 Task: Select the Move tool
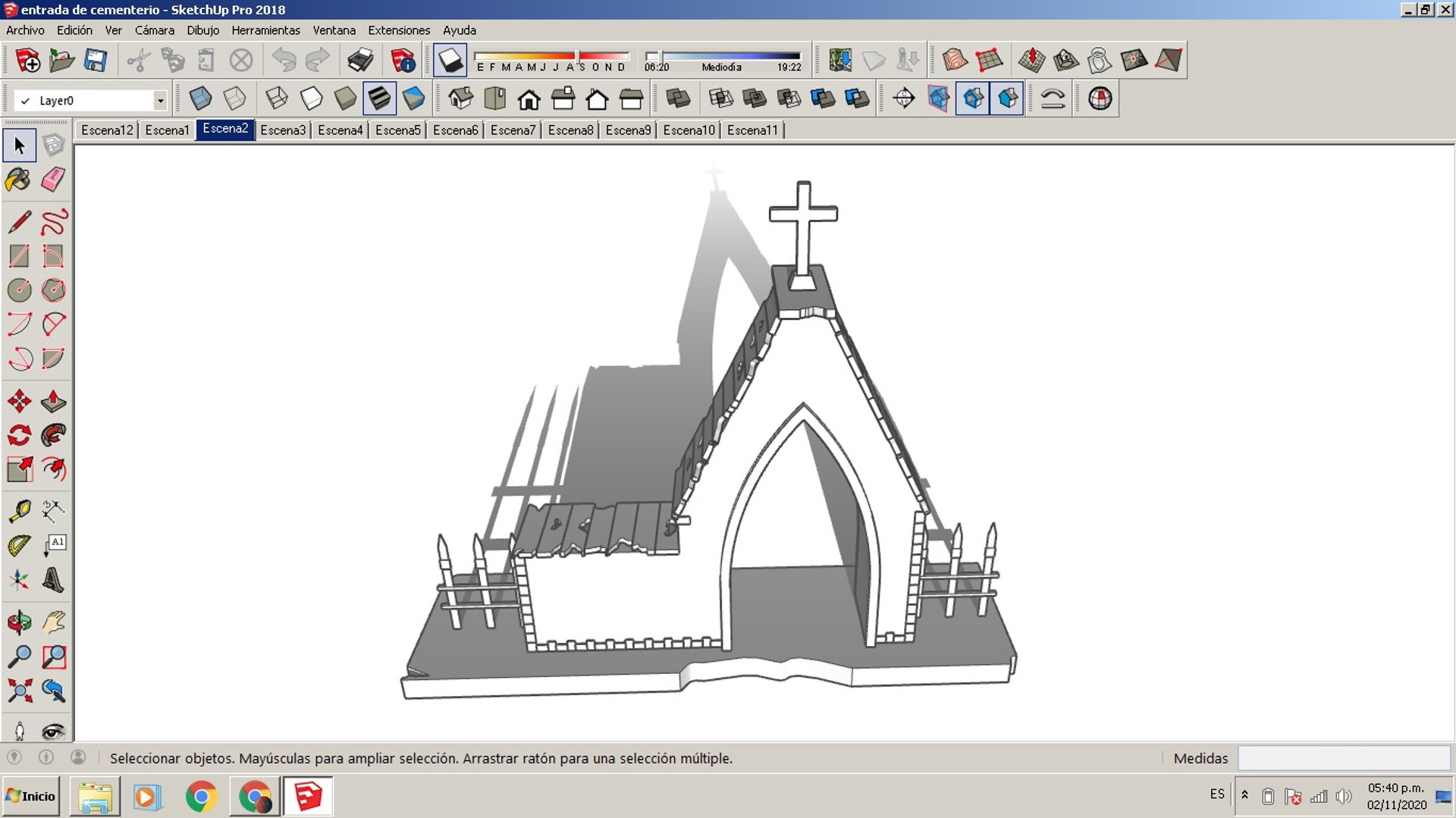click(x=19, y=401)
